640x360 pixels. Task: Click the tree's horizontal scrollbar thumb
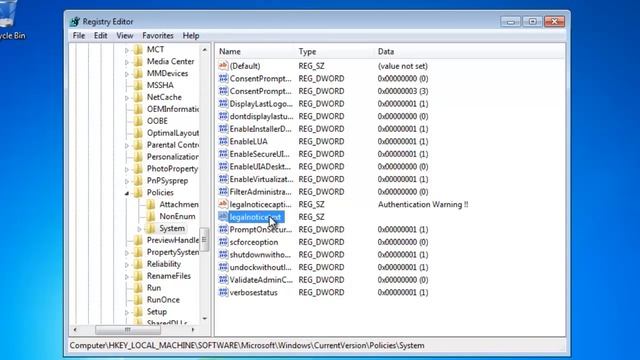pos(128,329)
